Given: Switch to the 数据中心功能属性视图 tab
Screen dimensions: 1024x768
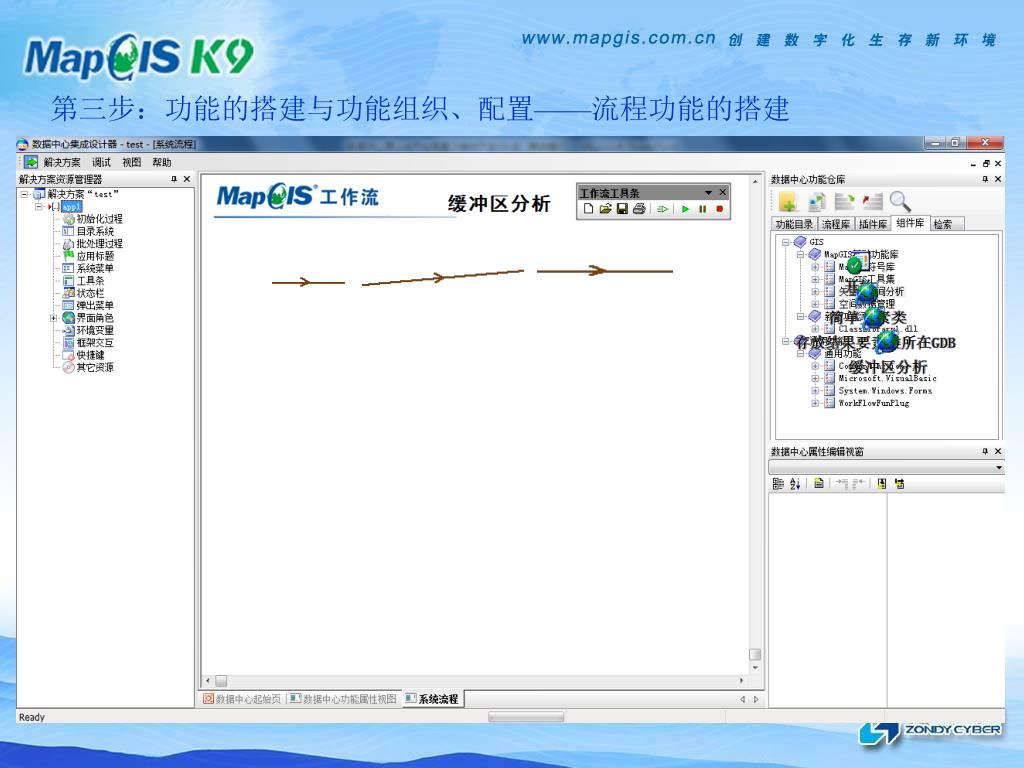Looking at the screenshot, I should pyautogui.click(x=344, y=699).
